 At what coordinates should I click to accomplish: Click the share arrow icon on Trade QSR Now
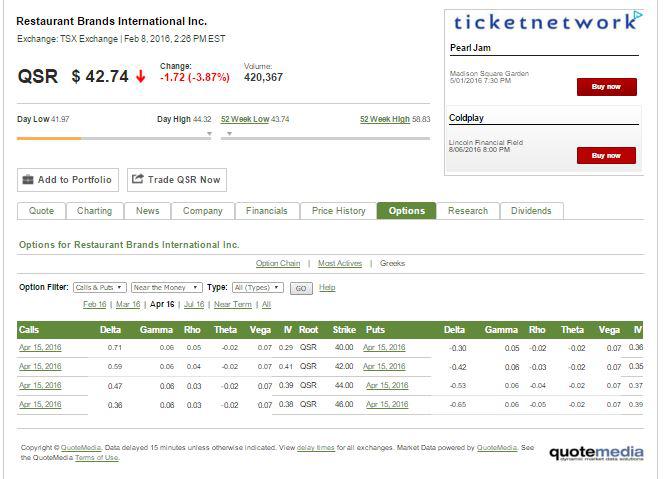[137, 180]
